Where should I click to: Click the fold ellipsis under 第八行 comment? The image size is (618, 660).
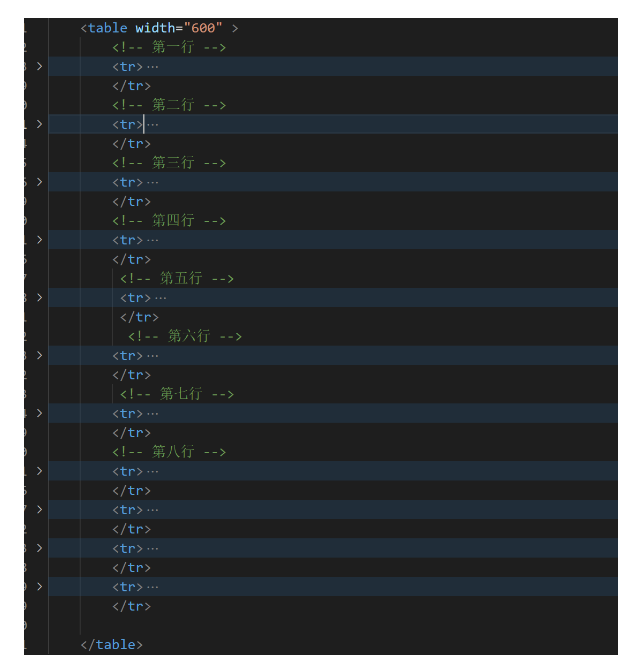(x=152, y=471)
